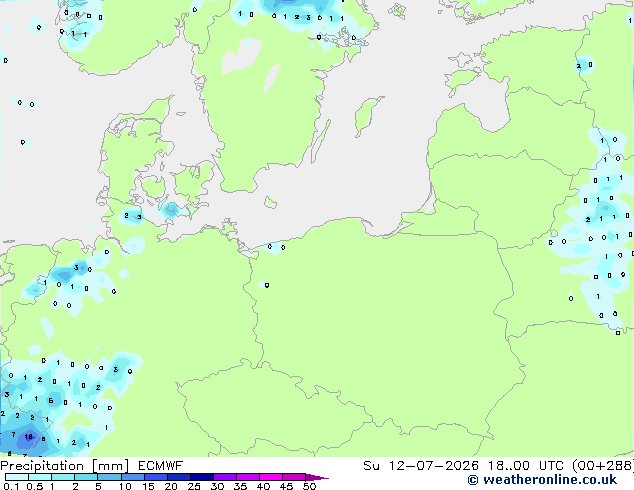This screenshot has height=490, width=634.
Task: Select the 45–50 mm legend swatch
Action: click(x=294, y=477)
